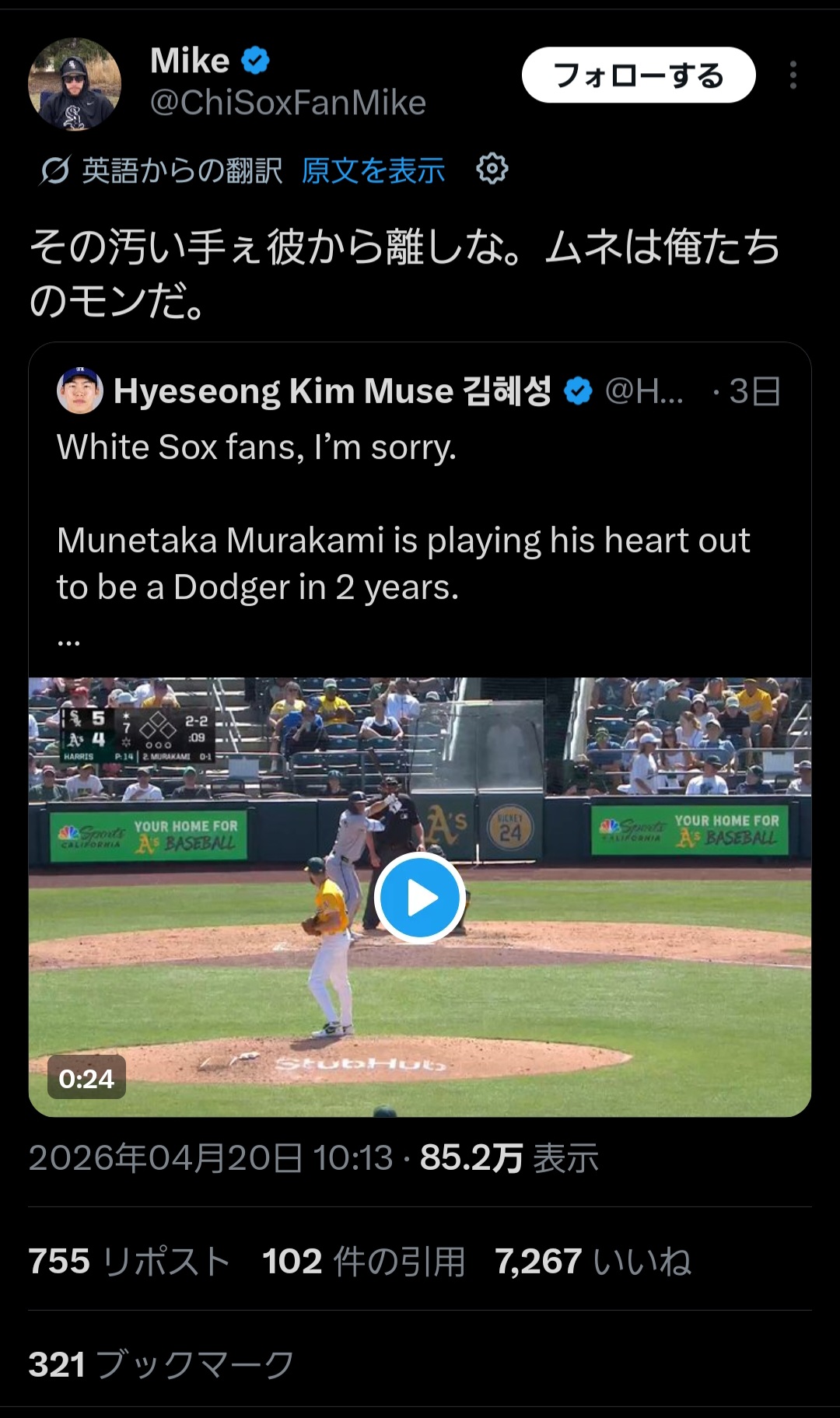Open the @ChiSoxFanMike handle
Image resolution: width=840 pixels, height=1418 pixels.
click(x=288, y=103)
